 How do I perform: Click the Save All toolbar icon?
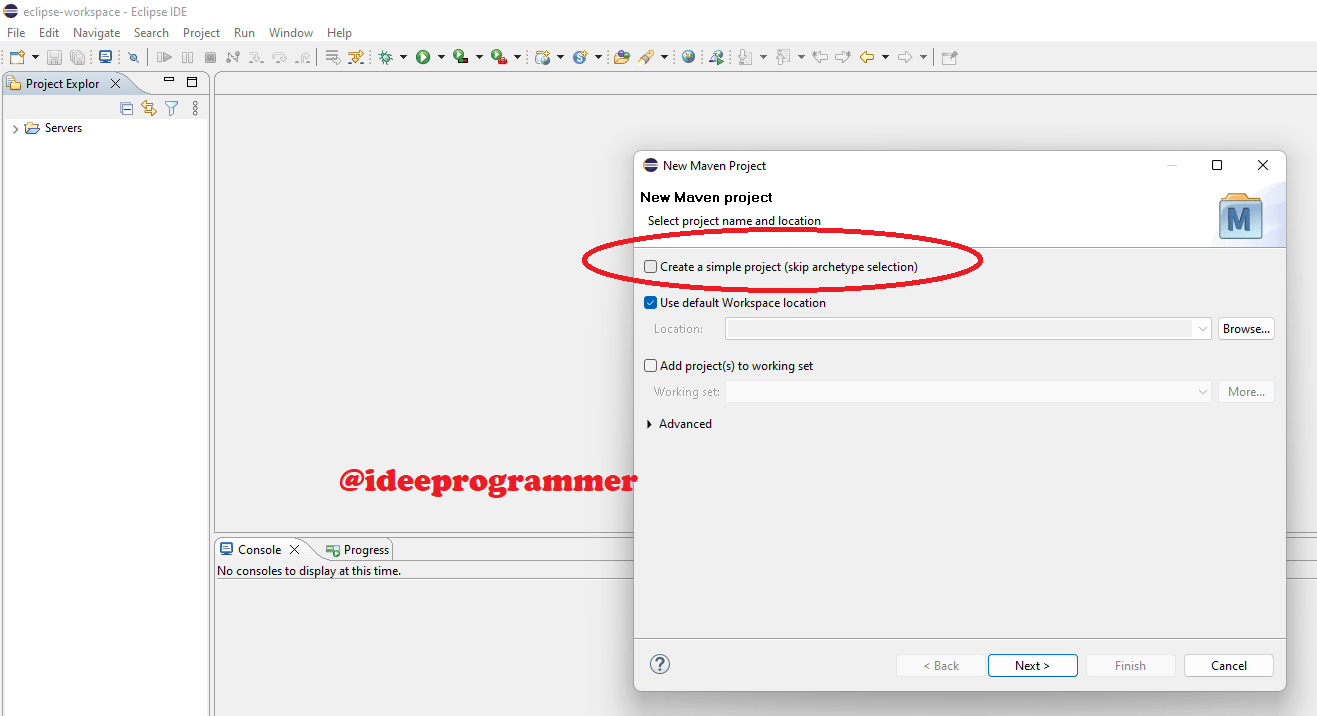[x=77, y=57]
